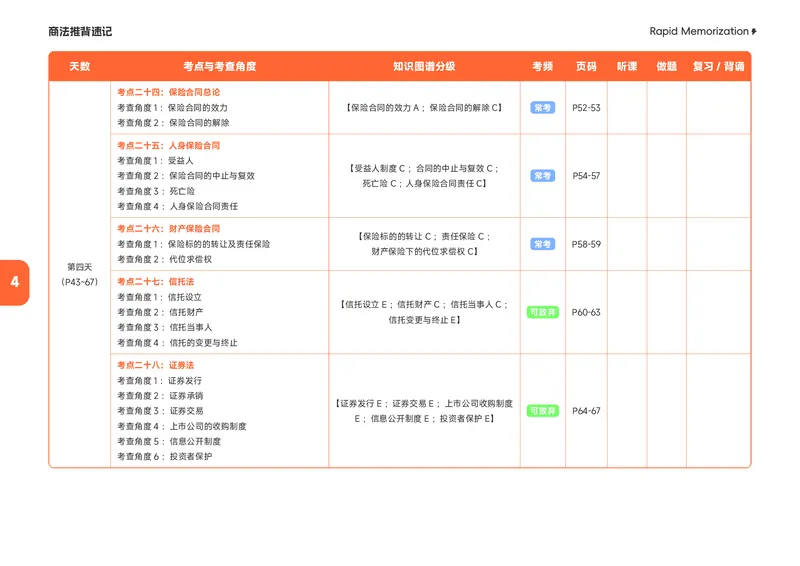Click the 常考 badge in the P54-57 row
Screen dimensions: 800x566
point(542,176)
